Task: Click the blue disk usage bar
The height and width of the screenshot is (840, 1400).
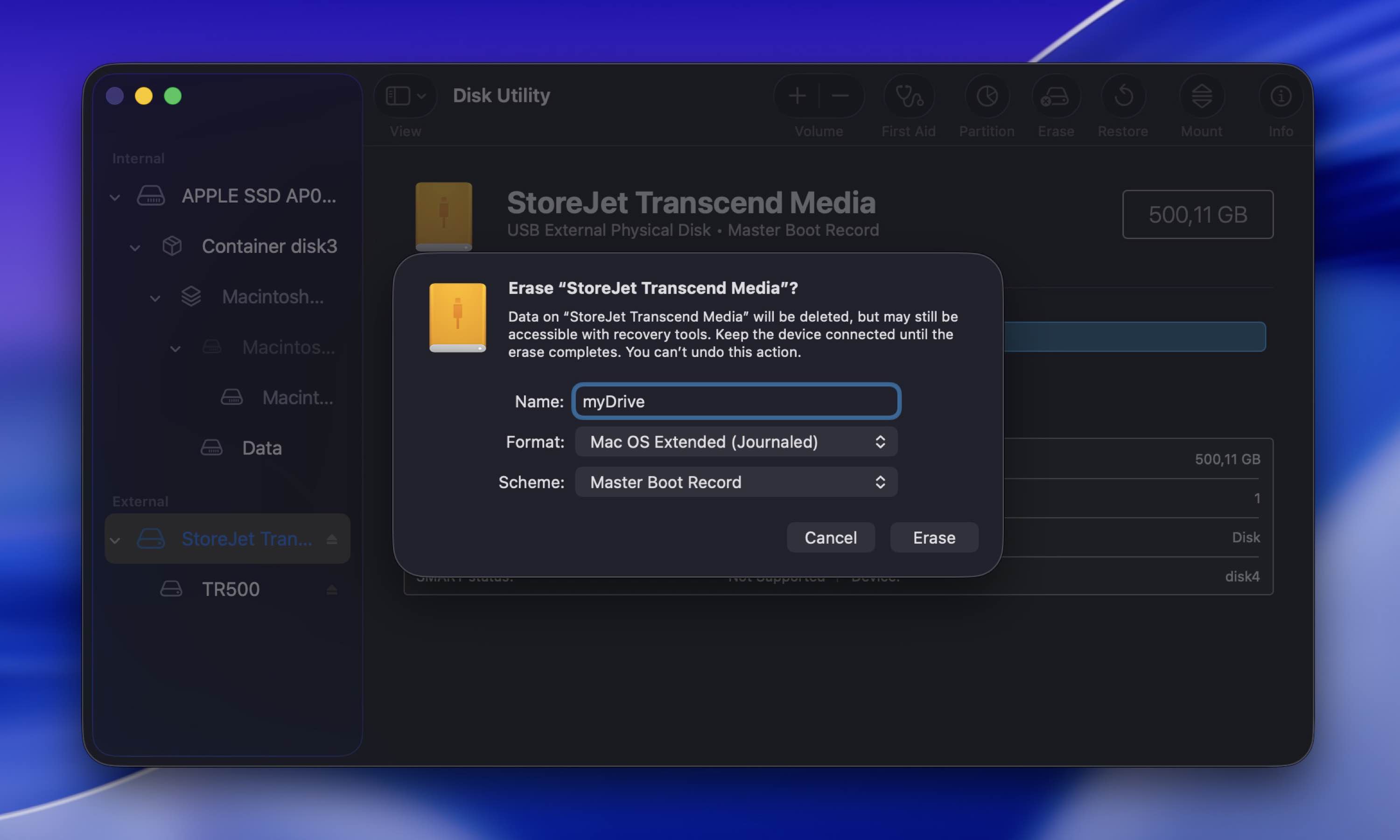Action: coord(1134,337)
